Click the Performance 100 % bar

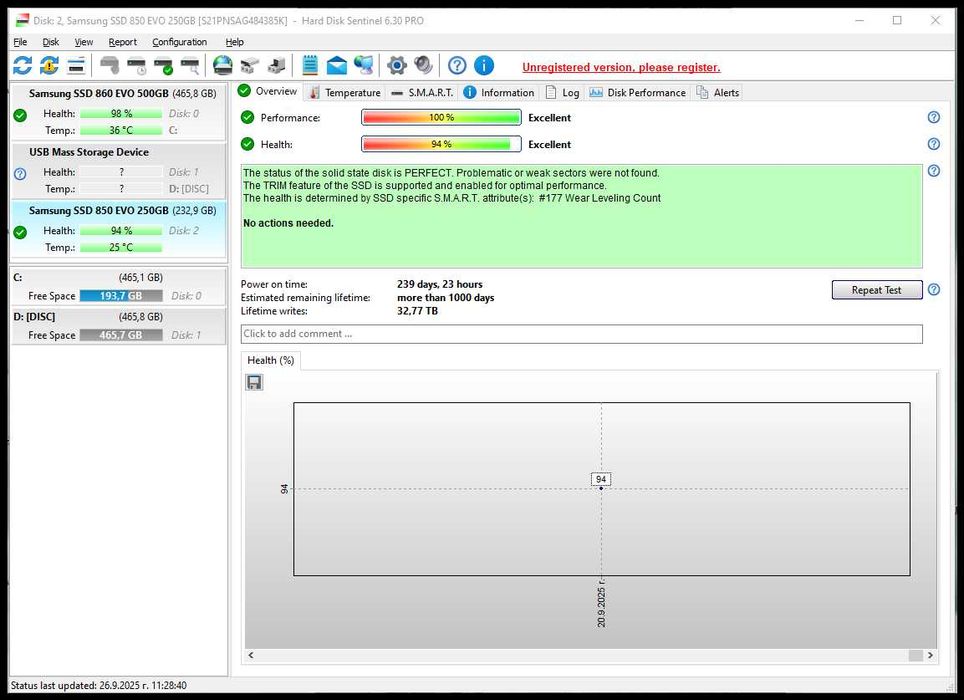tap(441, 117)
